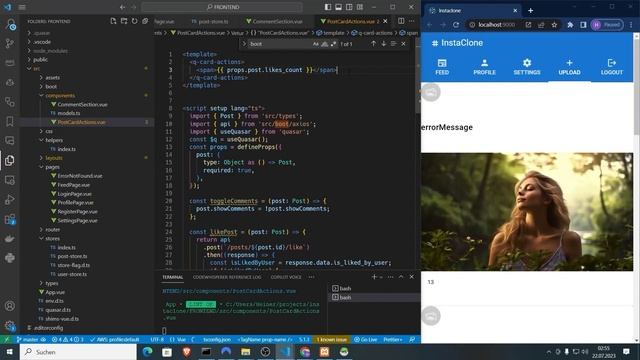The image size is (640, 360).
Task: Bookmark the localhost page with the star
Action: [x=554, y=25]
